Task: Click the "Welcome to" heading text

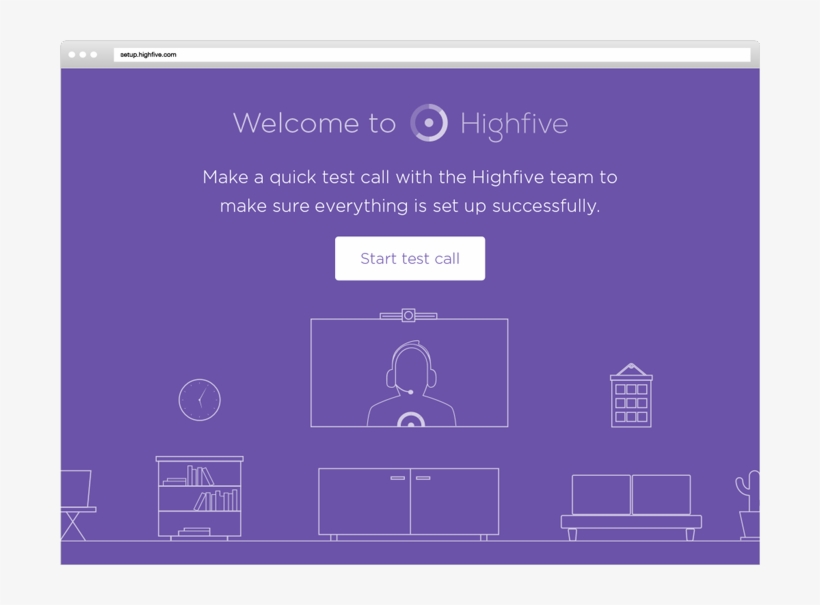Action: [314, 123]
